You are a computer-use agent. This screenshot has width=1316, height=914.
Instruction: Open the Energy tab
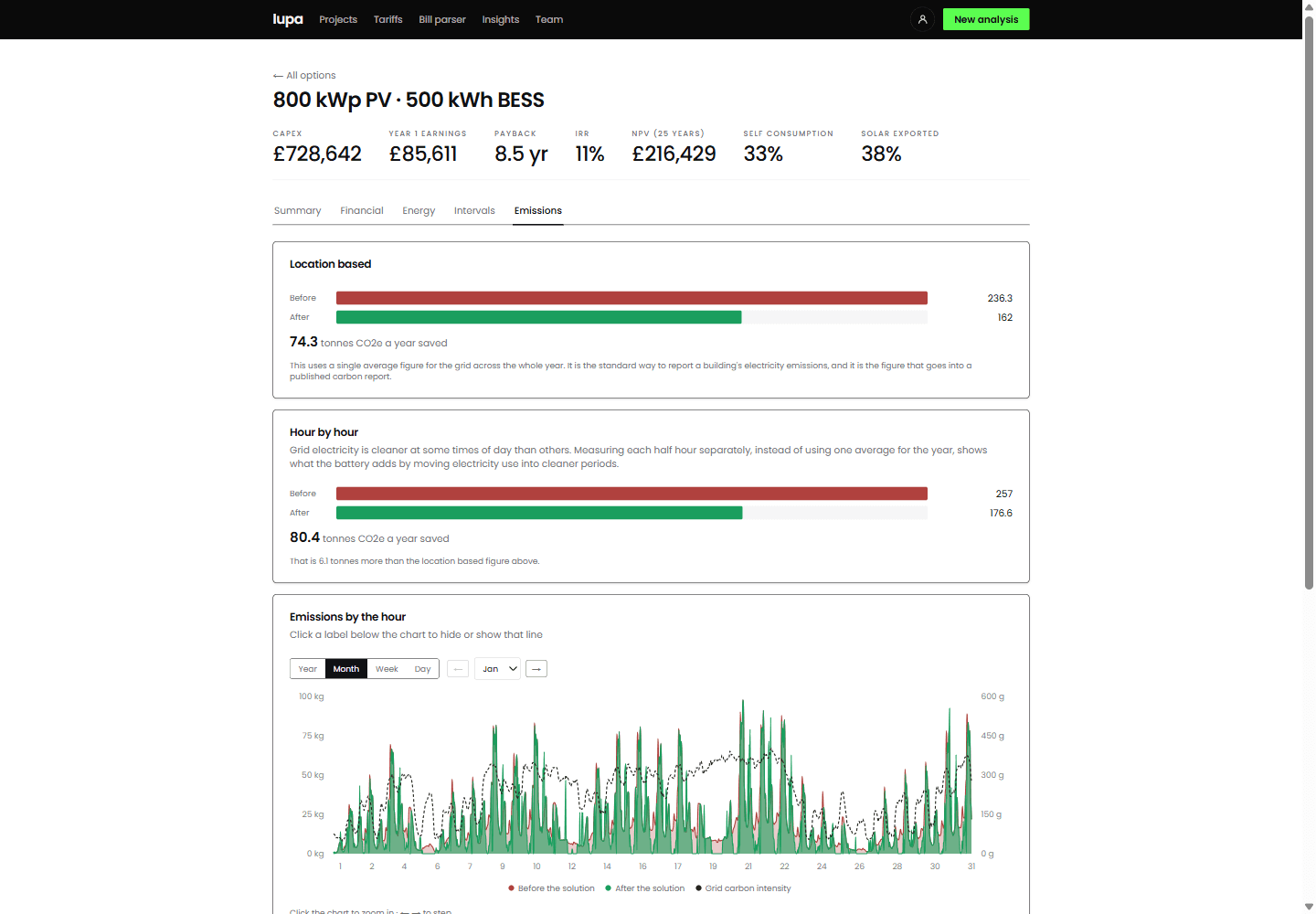click(x=419, y=211)
